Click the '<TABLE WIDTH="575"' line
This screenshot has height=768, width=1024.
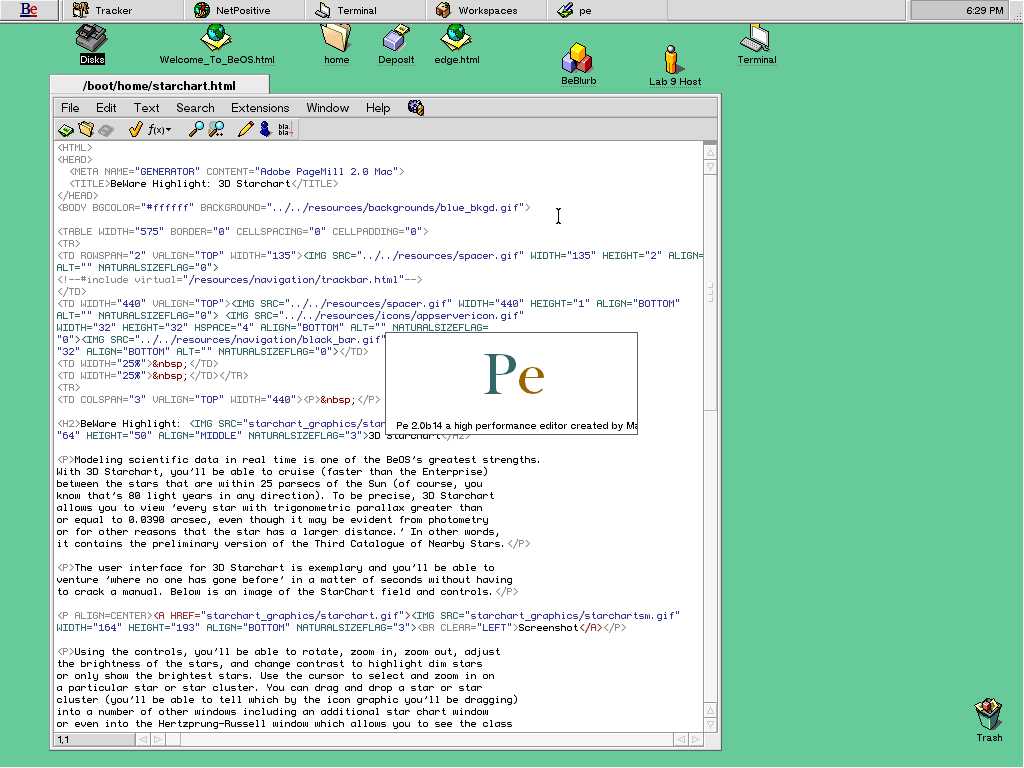click(243, 232)
